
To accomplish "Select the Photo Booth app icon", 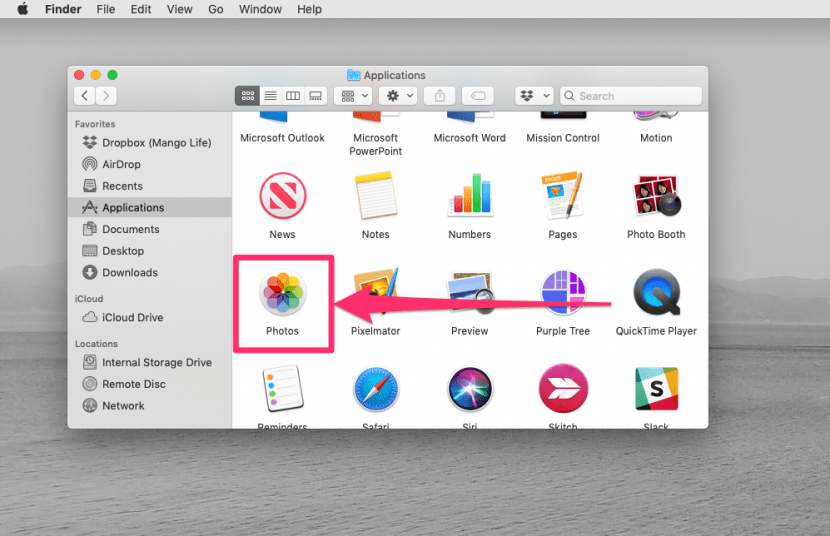I will click(x=656, y=195).
